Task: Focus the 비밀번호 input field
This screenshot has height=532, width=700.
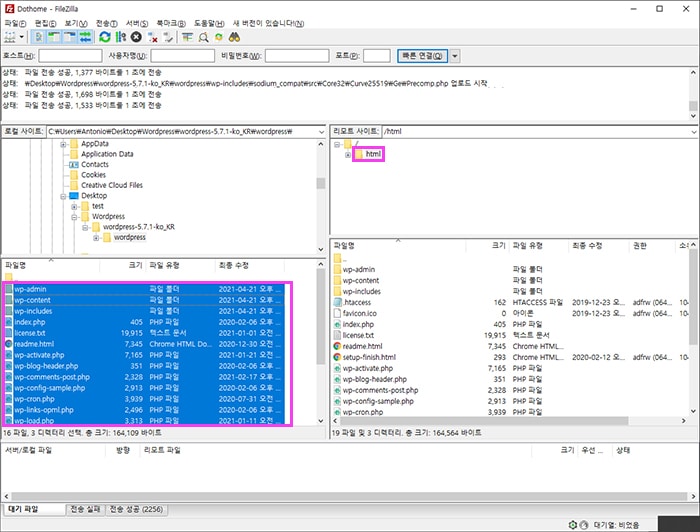Action: tap(297, 56)
